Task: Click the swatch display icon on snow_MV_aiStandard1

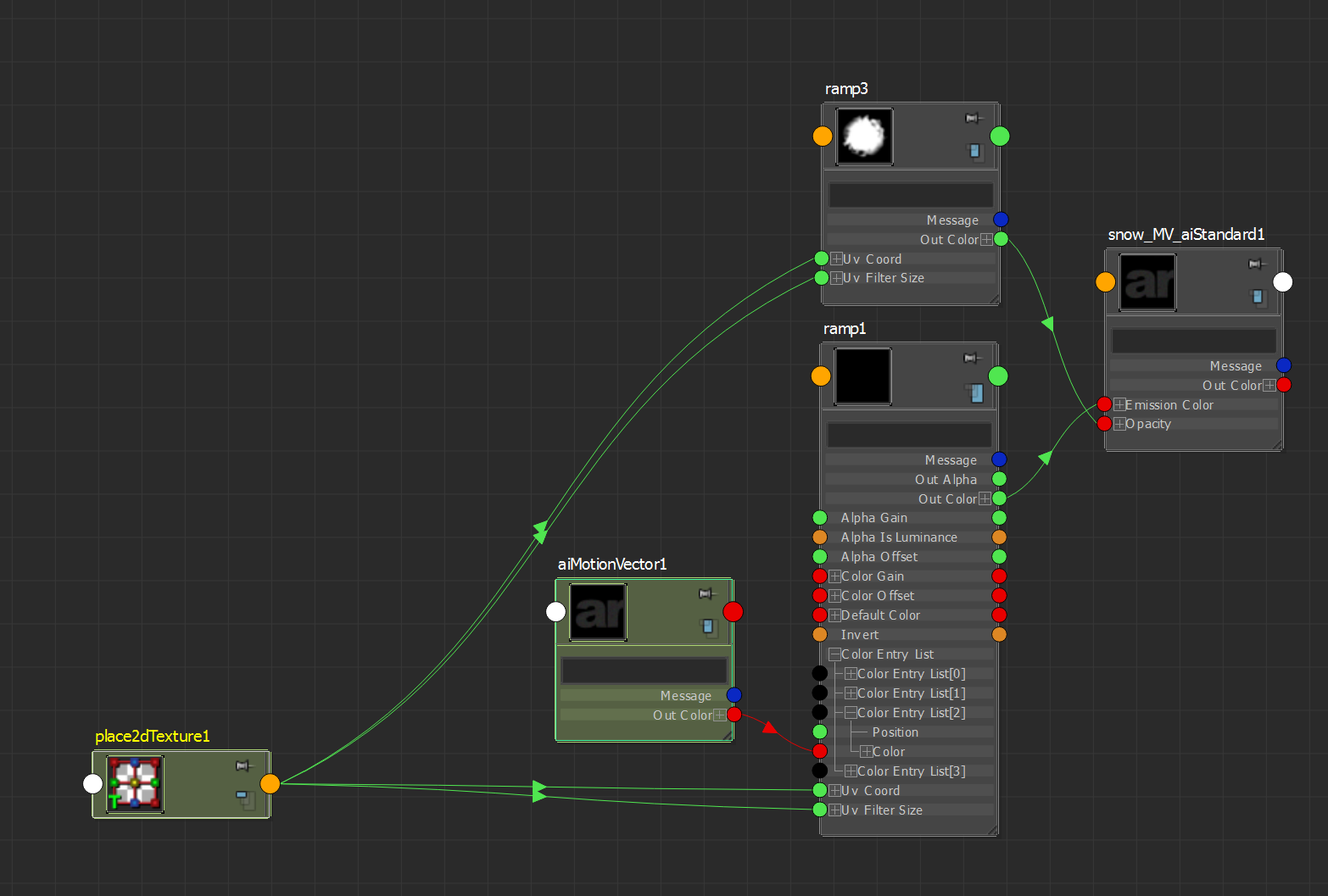Action: point(1258,297)
